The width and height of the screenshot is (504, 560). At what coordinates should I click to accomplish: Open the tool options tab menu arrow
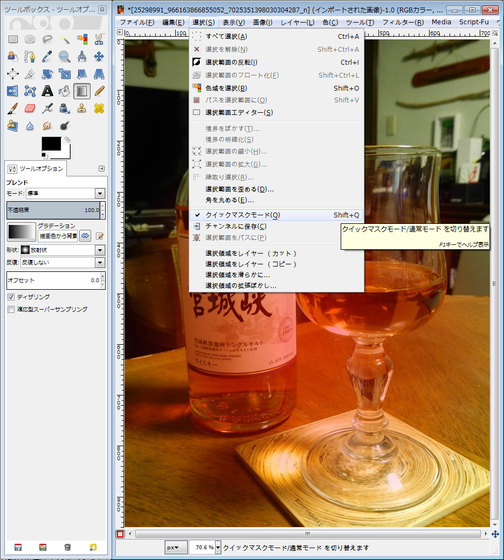(101, 169)
